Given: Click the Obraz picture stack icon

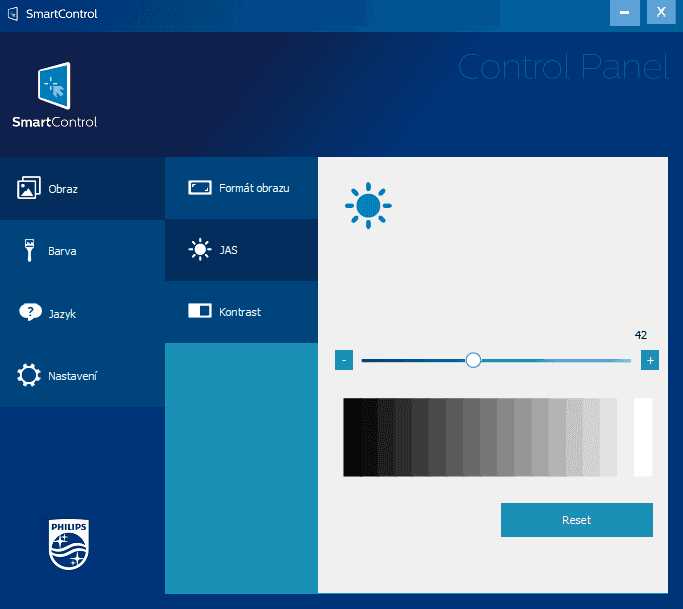Looking at the screenshot, I should (29, 188).
